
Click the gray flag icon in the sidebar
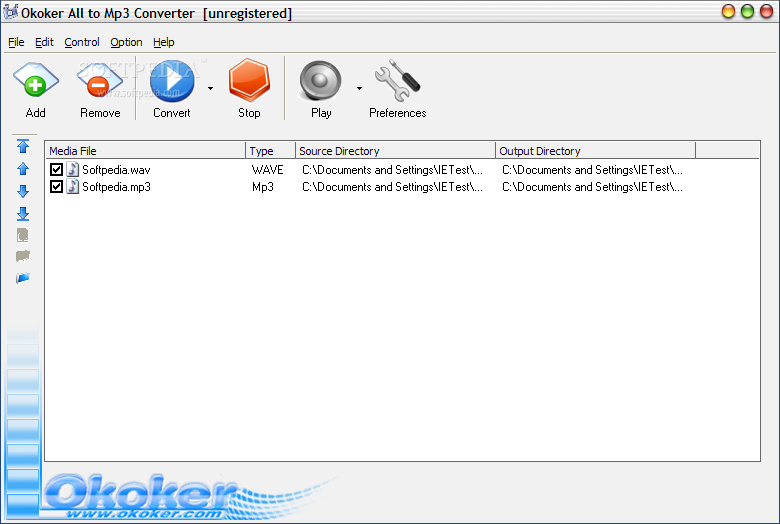(23, 256)
